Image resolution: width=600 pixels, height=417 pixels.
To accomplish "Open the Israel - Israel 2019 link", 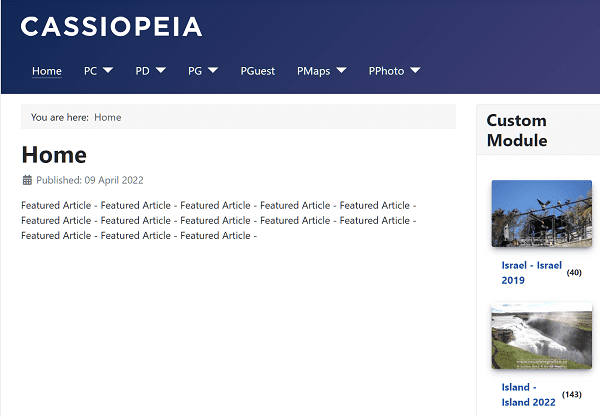I will [x=531, y=272].
